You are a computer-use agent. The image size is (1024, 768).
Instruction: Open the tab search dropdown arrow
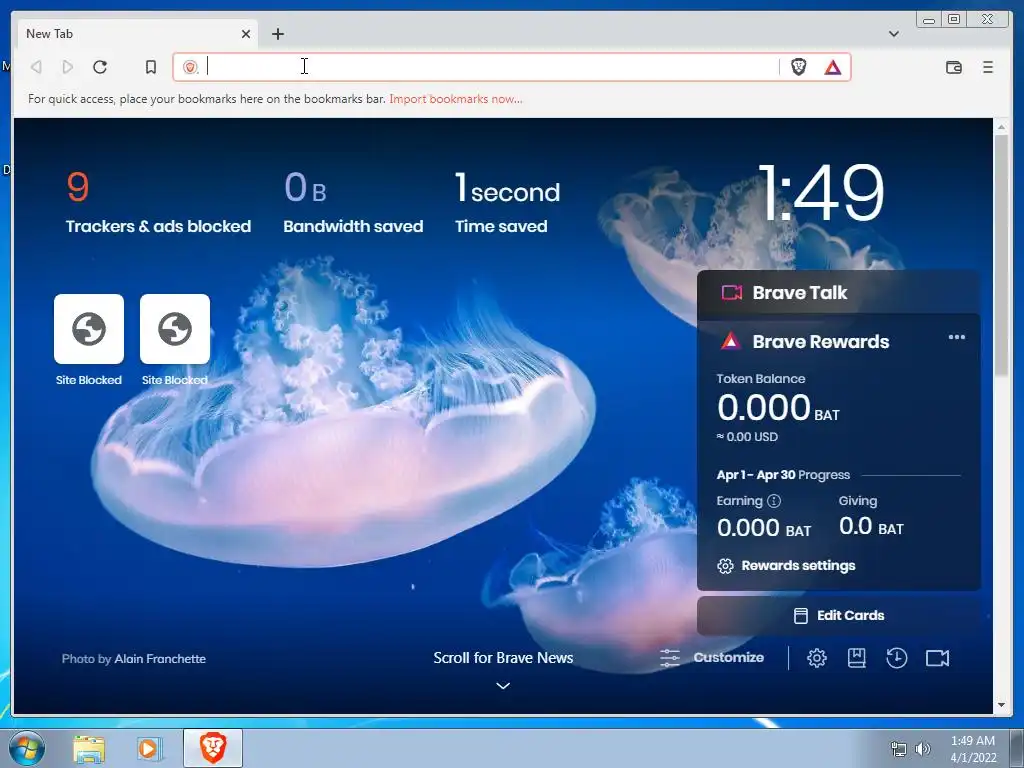coord(894,34)
